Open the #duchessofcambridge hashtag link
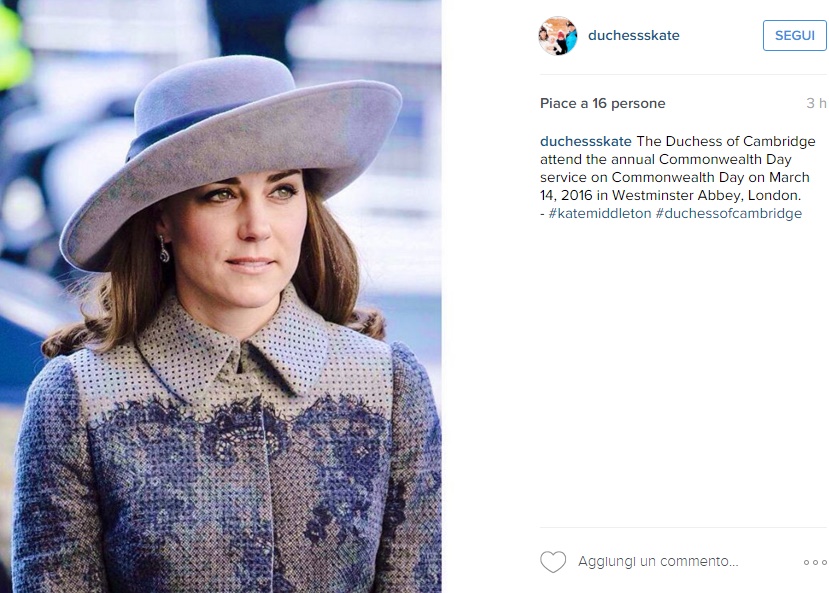This screenshot has height=593, width=829. coord(729,214)
